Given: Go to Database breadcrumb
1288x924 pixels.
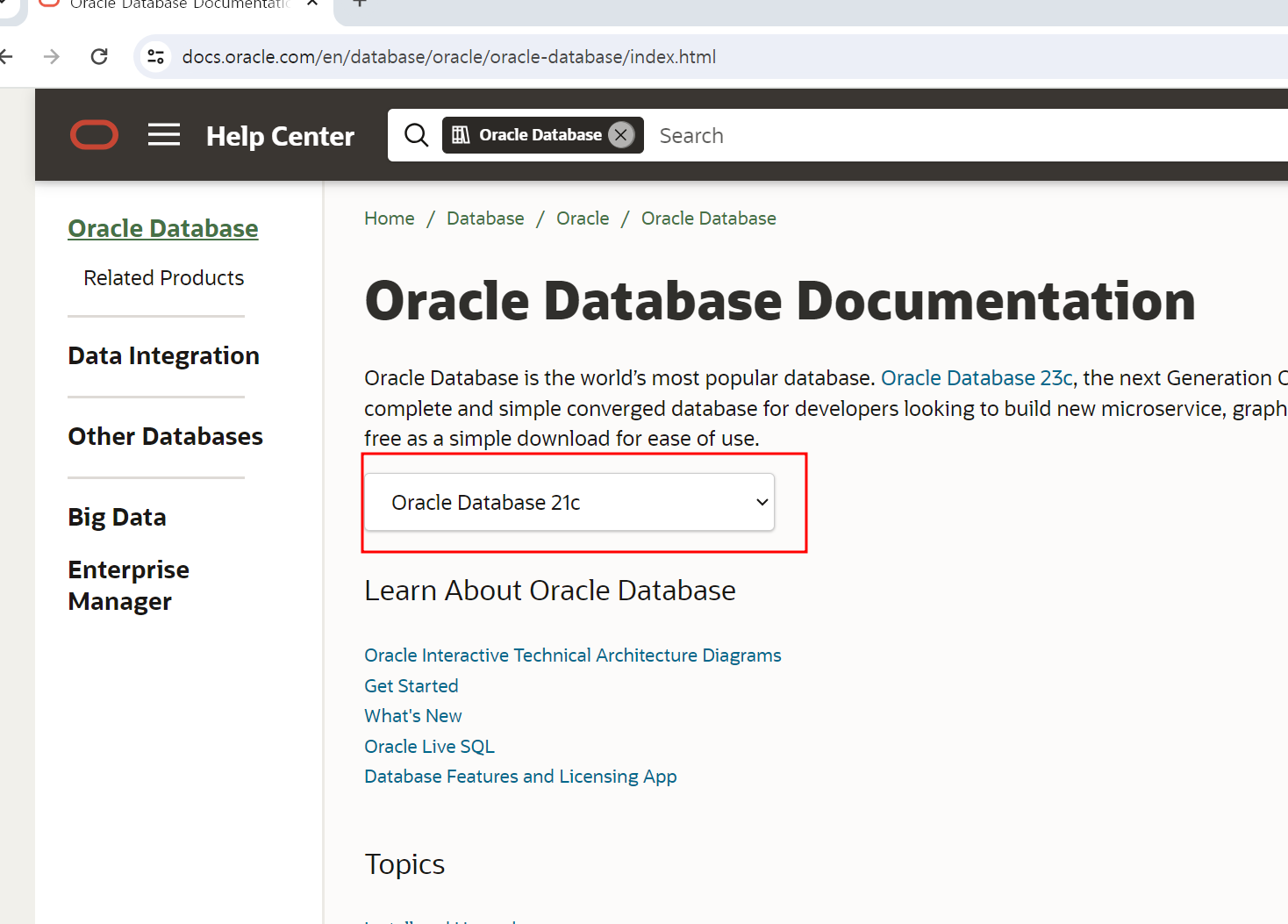Looking at the screenshot, I should pyautogui.click(x=485, y=218).
